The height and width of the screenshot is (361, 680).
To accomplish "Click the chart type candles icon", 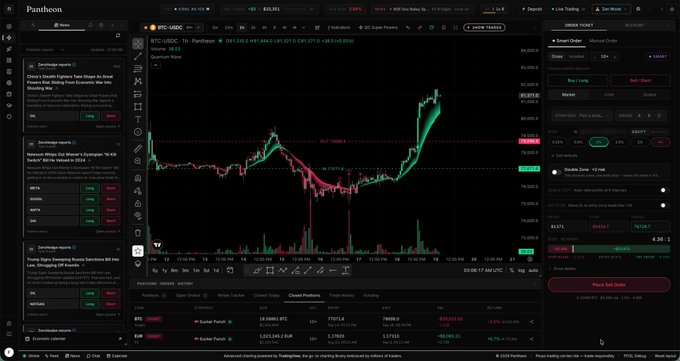I will 317,27.
